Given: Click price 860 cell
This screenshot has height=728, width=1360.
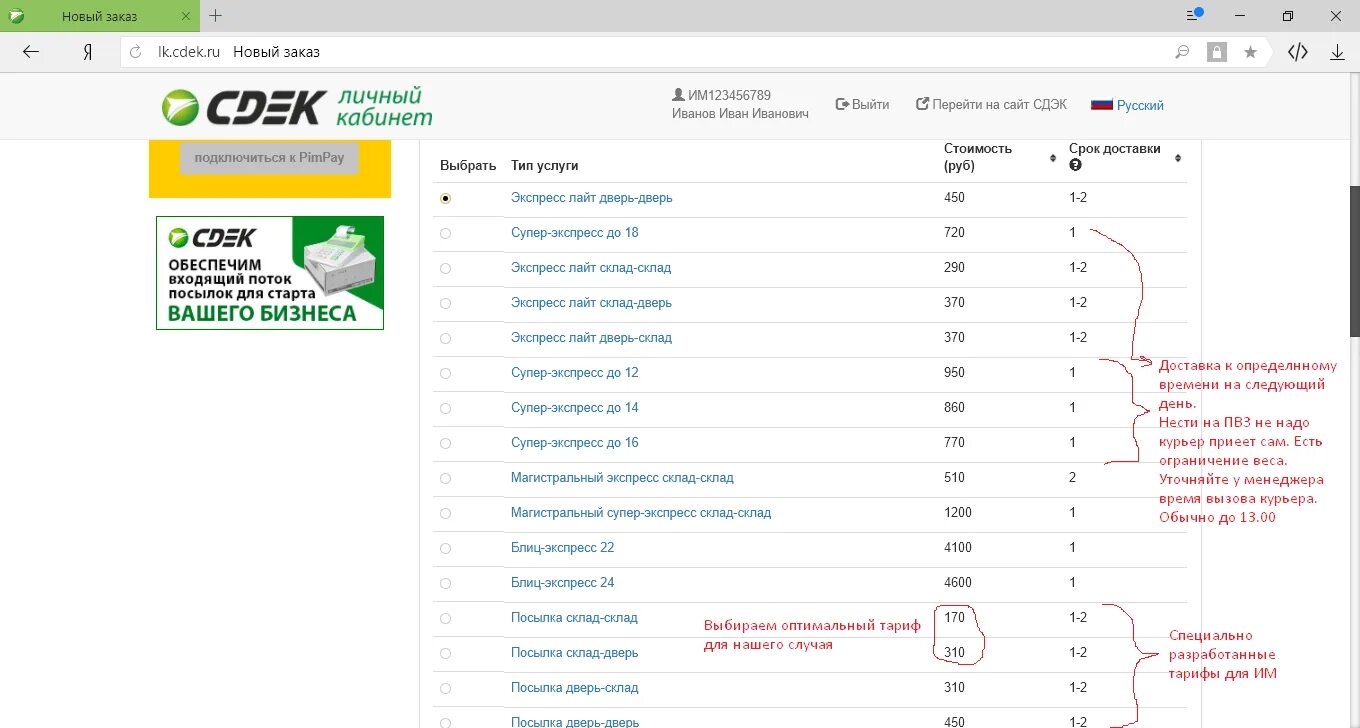Looking at the screenshot, I should point(955,408).
